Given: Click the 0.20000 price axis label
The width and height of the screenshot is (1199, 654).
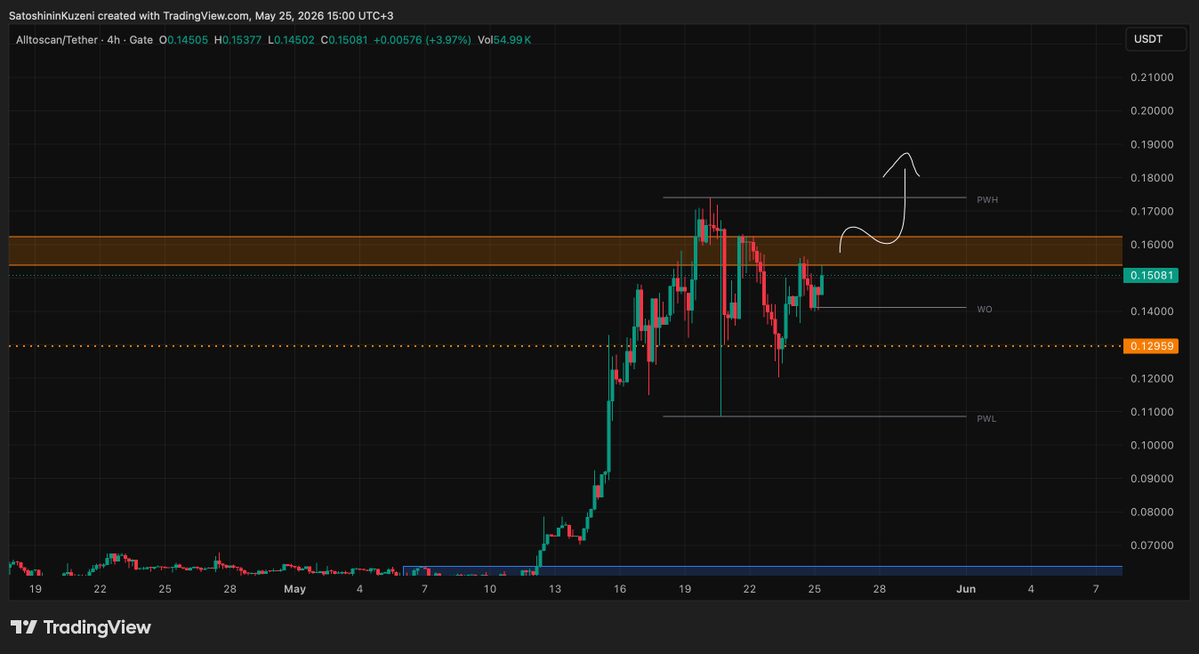Looking at the screenshot, I should point(1152,111).
